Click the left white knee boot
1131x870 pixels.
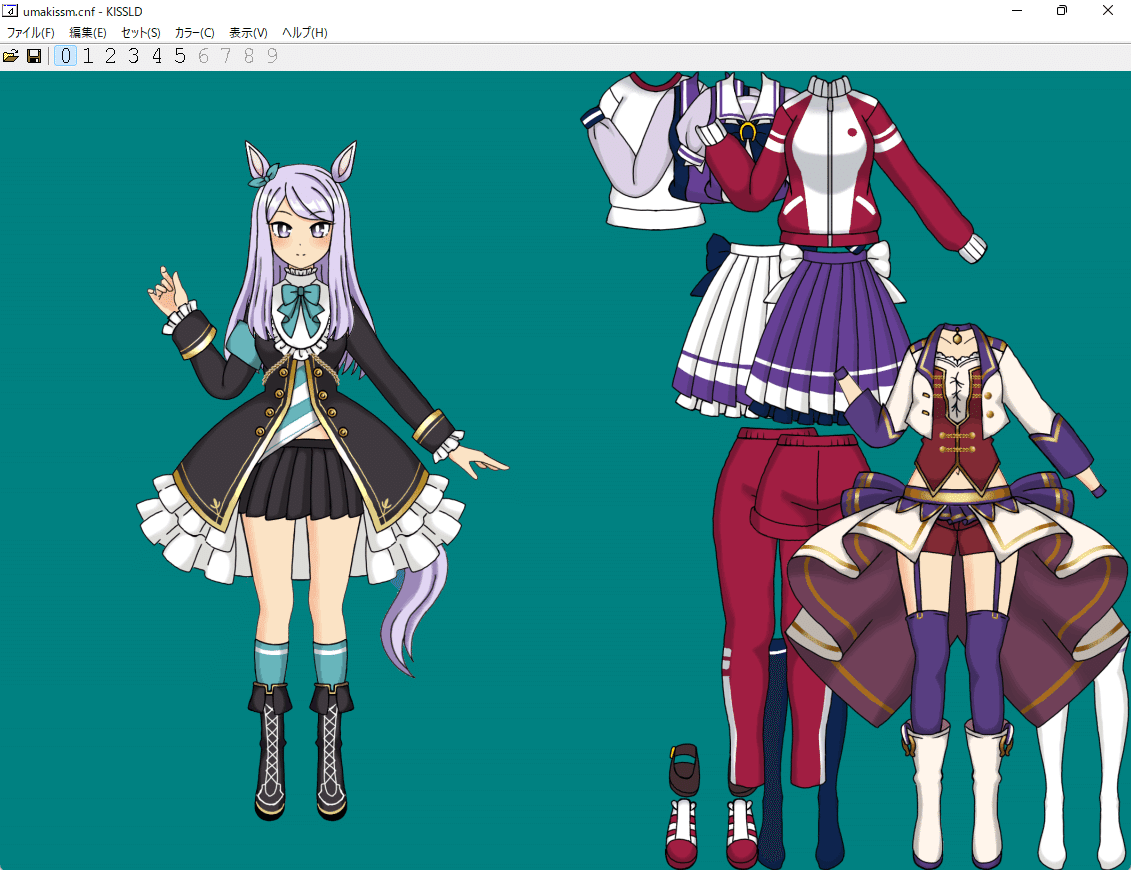click(x=928, y=794)
